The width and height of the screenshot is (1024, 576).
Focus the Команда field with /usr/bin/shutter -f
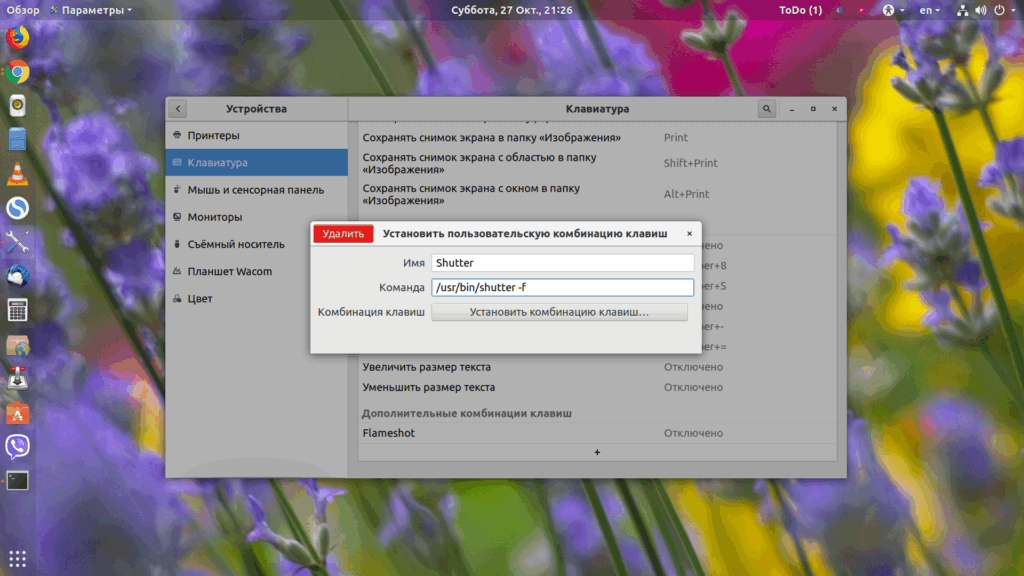pyautogui.click(x=562, y=287)
